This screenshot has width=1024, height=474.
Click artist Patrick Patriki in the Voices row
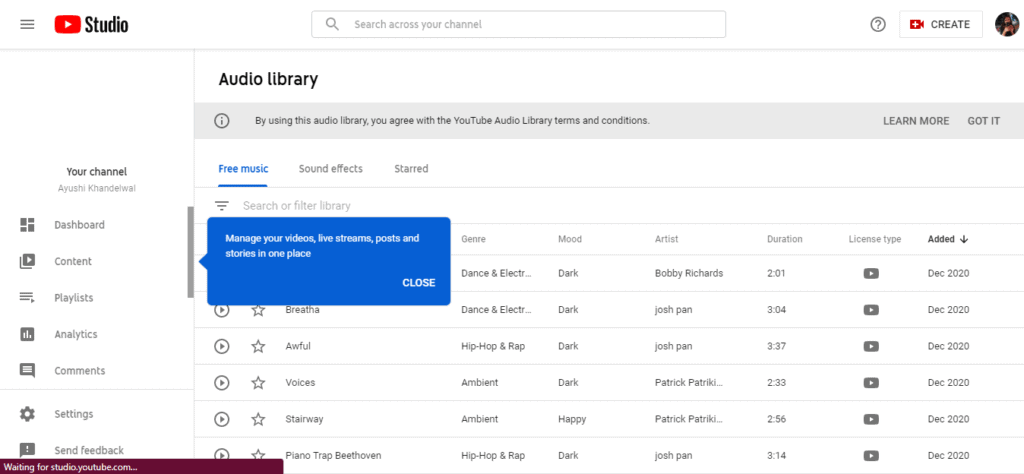coord(689,383)
